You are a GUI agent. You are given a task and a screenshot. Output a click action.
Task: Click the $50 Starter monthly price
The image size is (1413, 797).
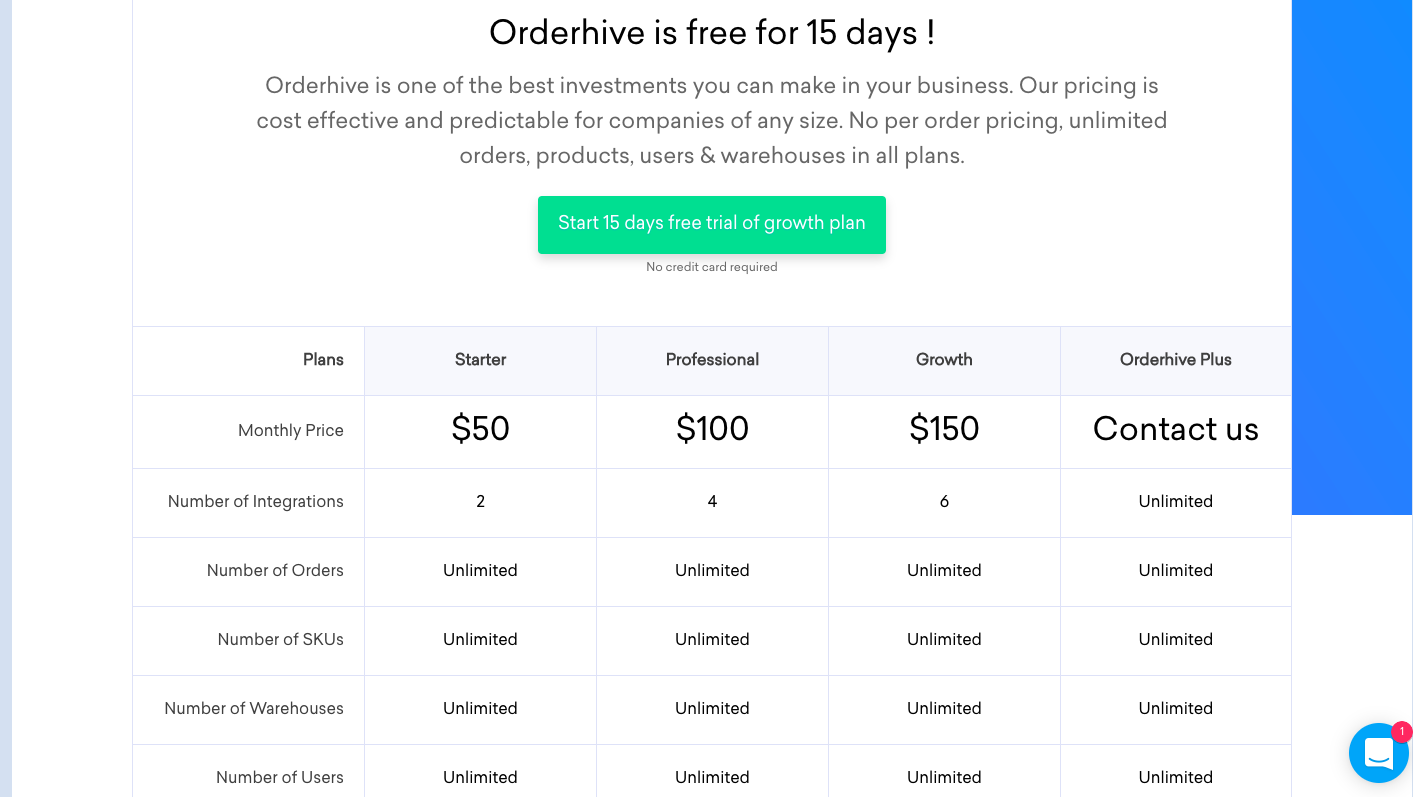click(480, 429)
